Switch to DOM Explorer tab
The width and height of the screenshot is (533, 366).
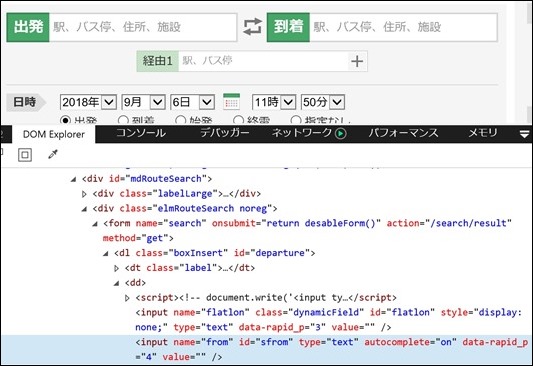coord(54,134)
